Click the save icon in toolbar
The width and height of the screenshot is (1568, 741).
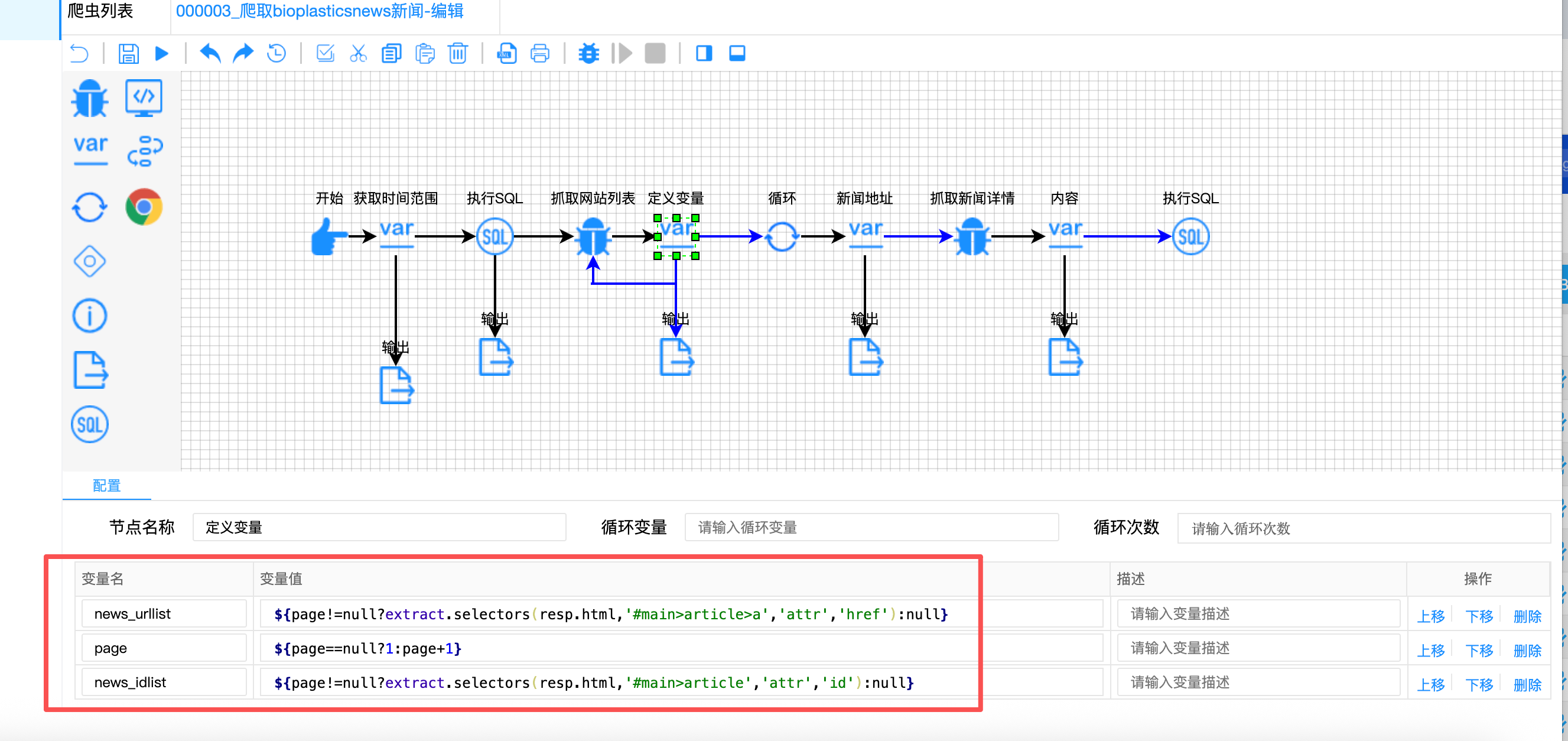click(x=128, y=54)
